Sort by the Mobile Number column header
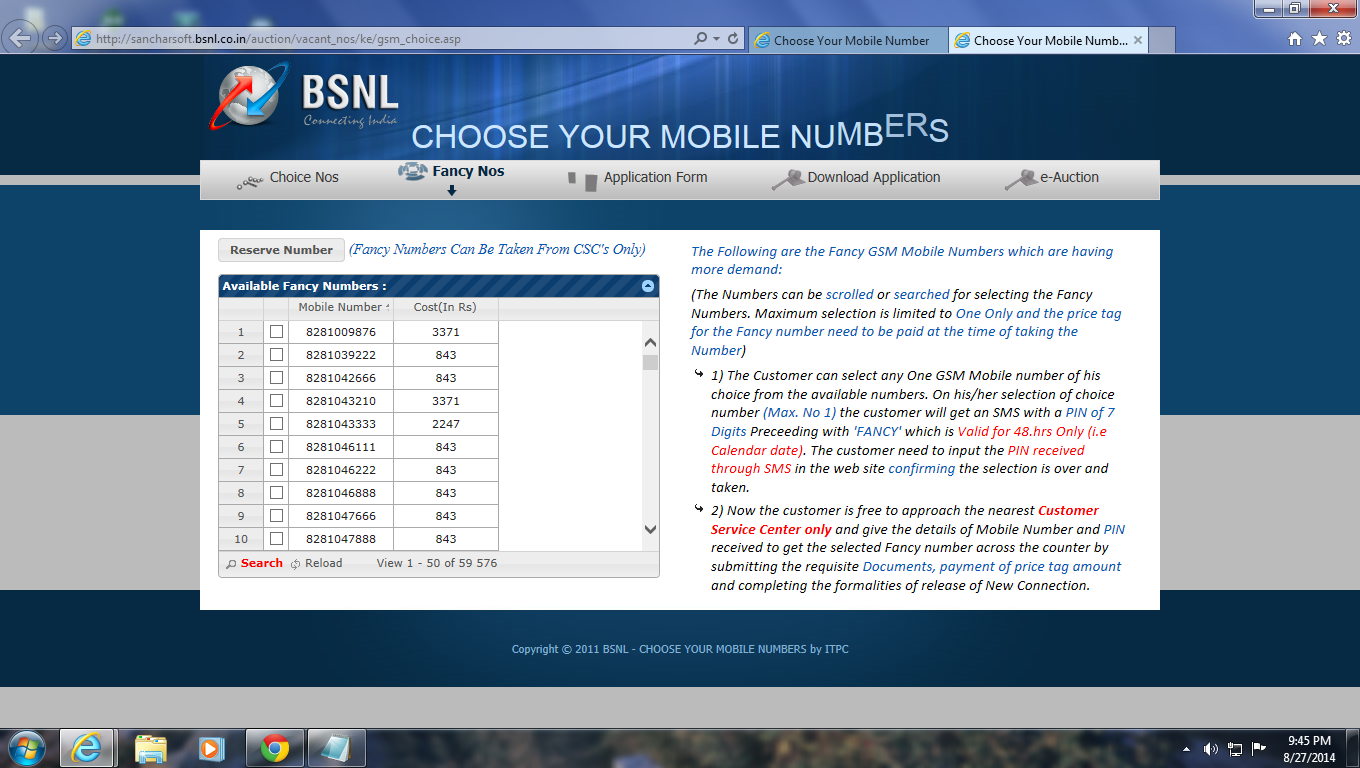Image resolution: width=1360 pixels, height=768 pixels. (341, 308)
